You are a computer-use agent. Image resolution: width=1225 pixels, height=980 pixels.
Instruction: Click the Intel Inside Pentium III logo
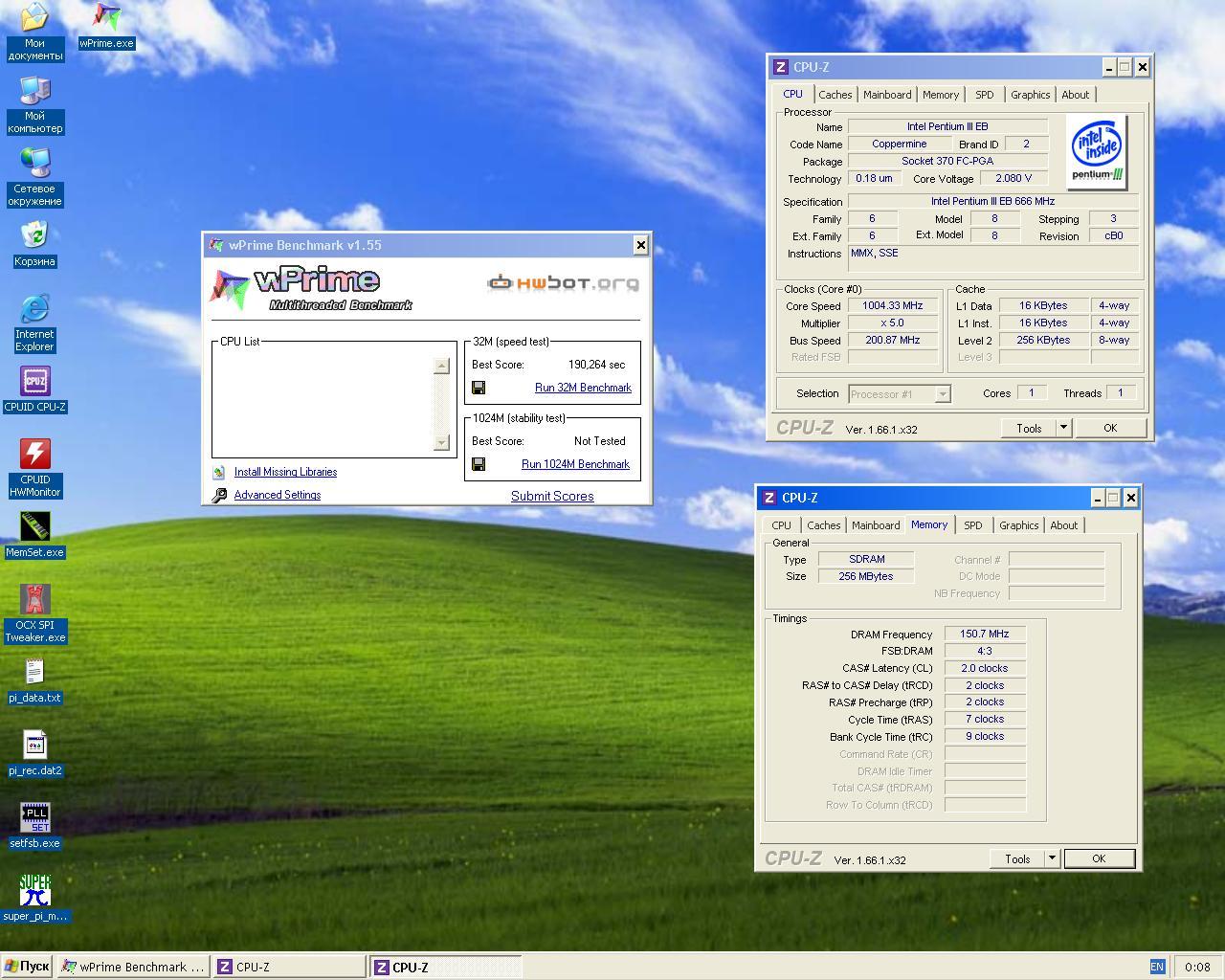1097,152
